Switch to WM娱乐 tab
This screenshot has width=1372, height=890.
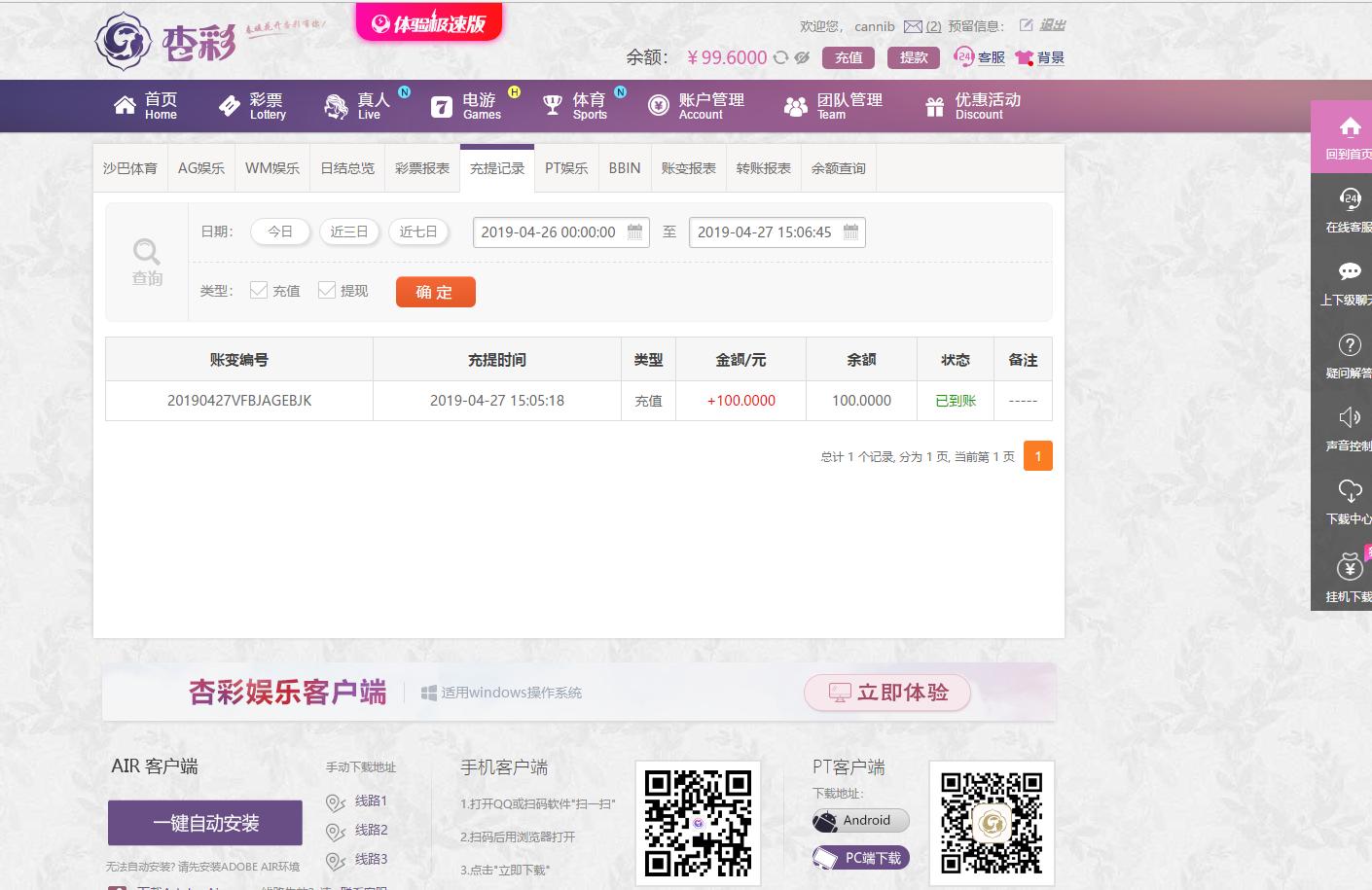tap(272, 168)
